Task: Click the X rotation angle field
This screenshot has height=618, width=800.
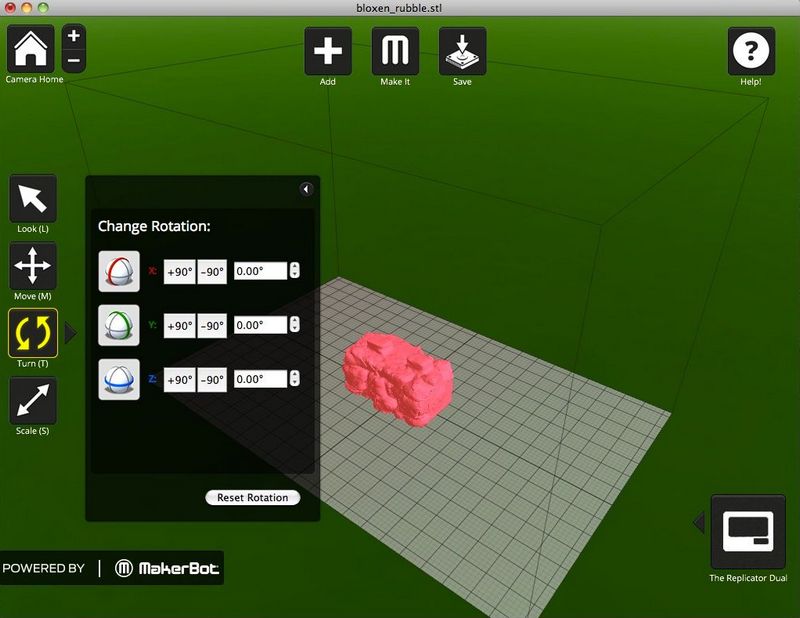Action: pos(261,271)
